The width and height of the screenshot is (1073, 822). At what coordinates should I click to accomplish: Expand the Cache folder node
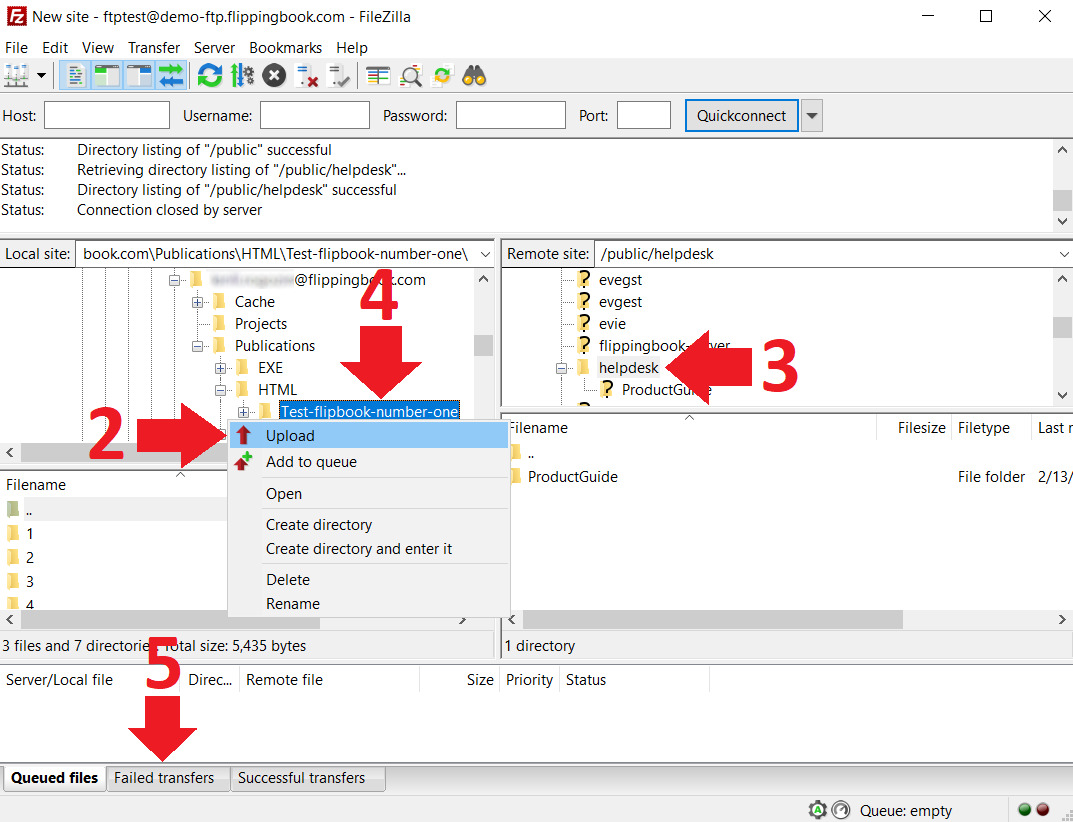coord(197,302)
